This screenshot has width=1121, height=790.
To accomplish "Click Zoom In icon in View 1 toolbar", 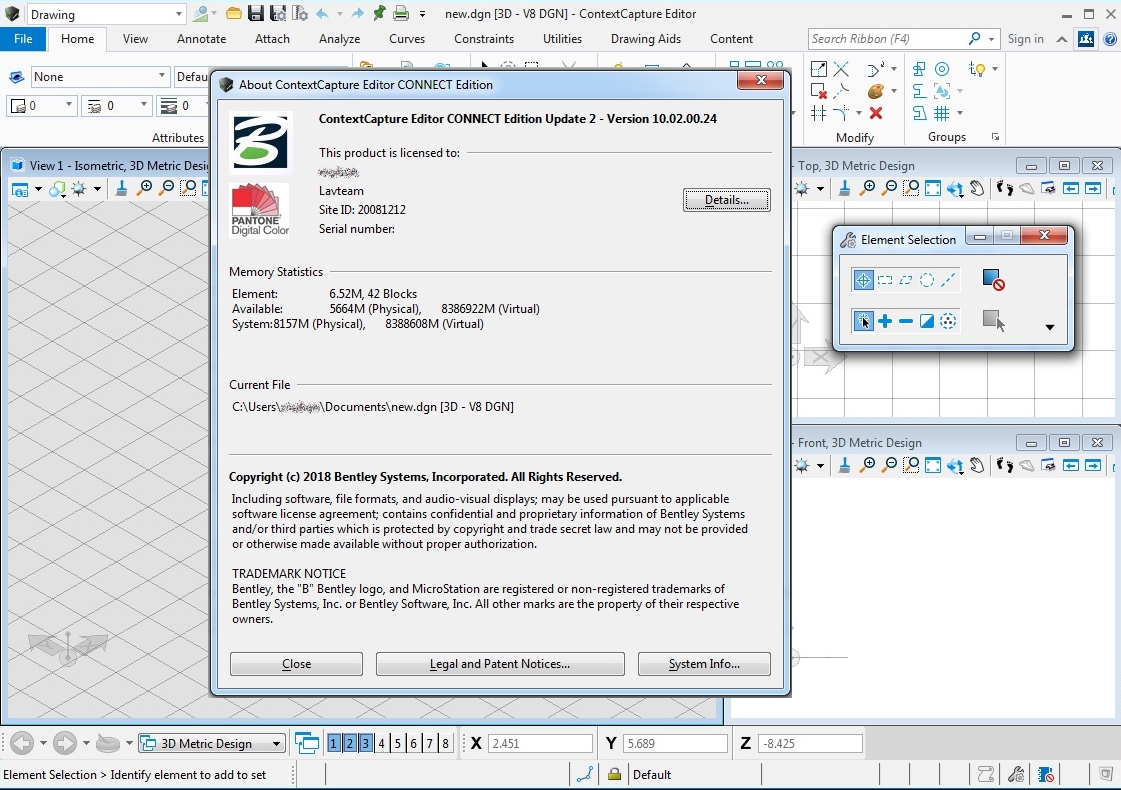I will [144, 188].
